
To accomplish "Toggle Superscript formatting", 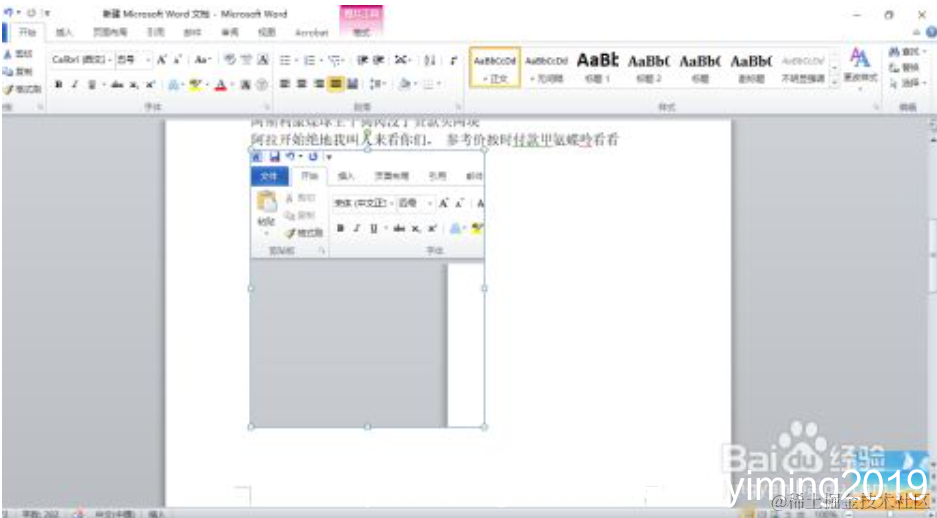I will coord(150,85).
